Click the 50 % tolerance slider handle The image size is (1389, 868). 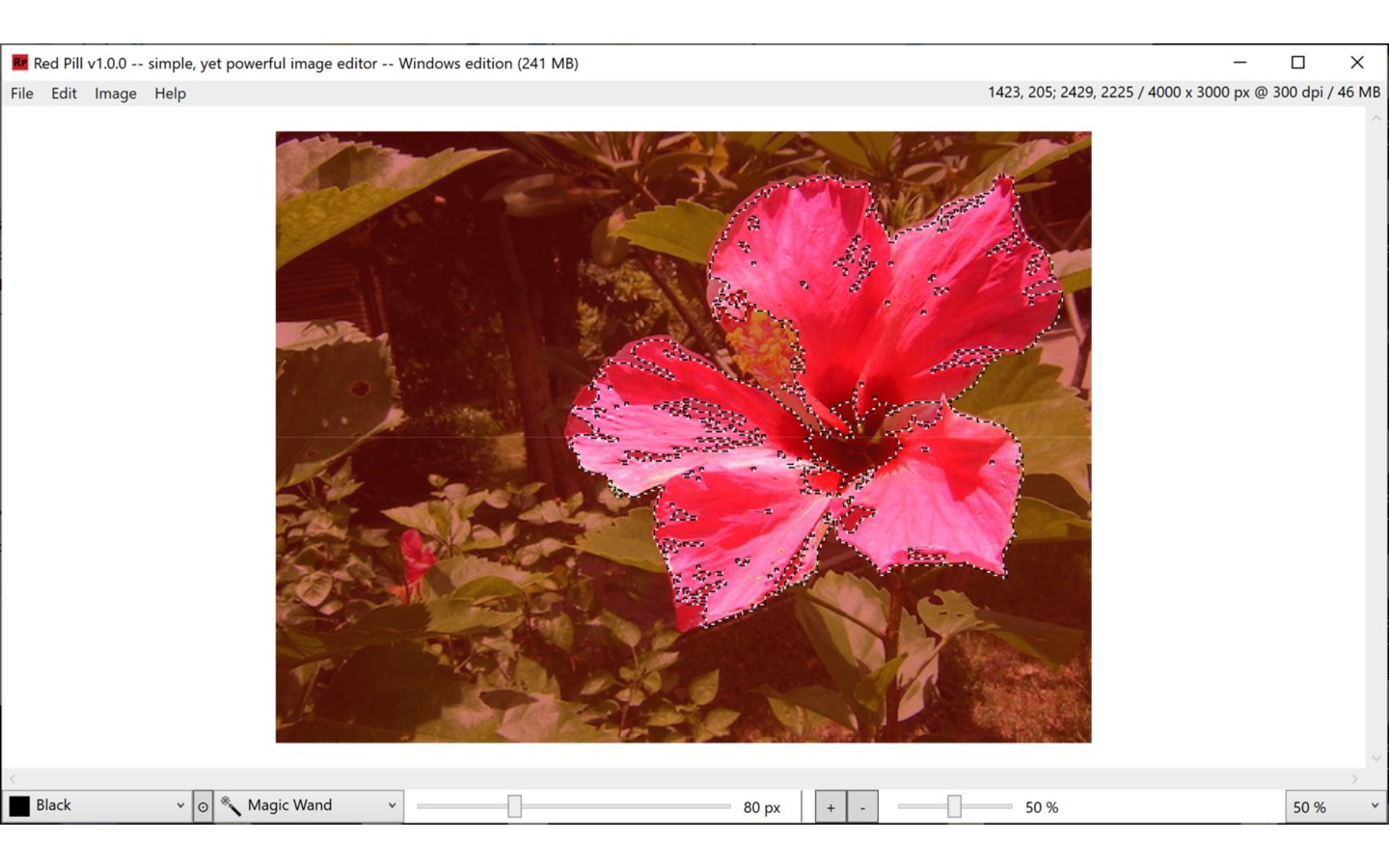tap(954, 806)
